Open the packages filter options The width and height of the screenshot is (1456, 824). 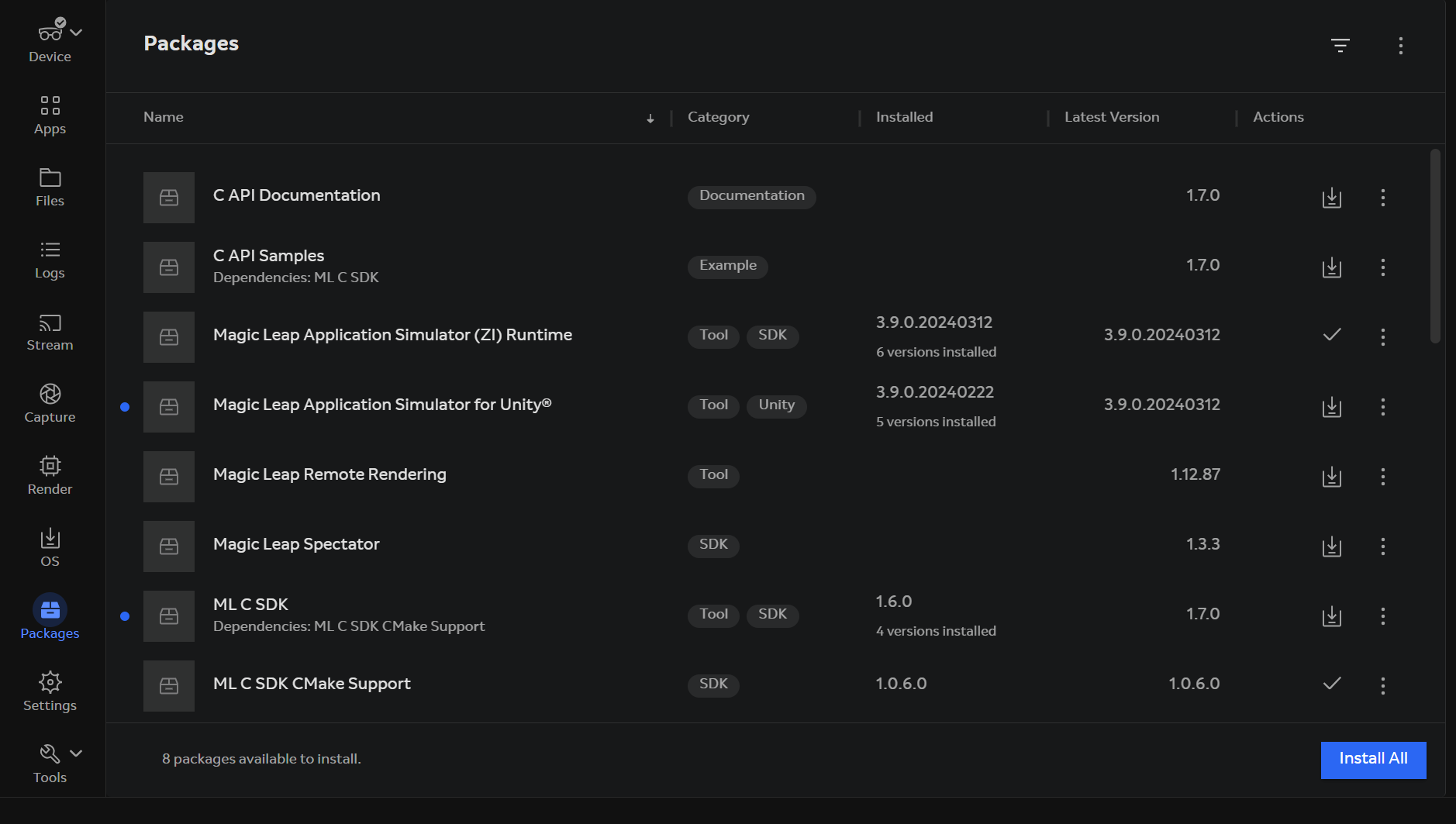click(x=1340, y=45)
